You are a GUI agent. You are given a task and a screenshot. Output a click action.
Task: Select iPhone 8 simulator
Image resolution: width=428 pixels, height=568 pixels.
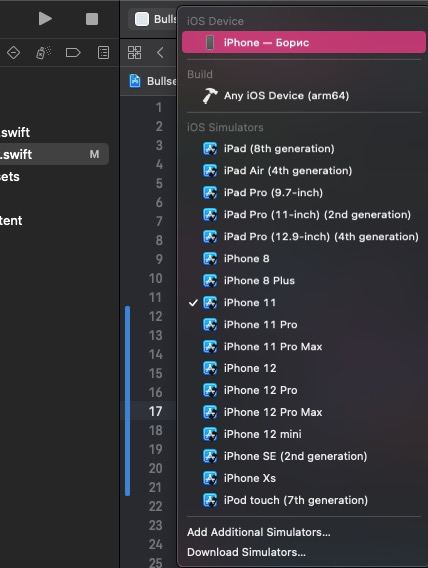(x=304, y=259)
